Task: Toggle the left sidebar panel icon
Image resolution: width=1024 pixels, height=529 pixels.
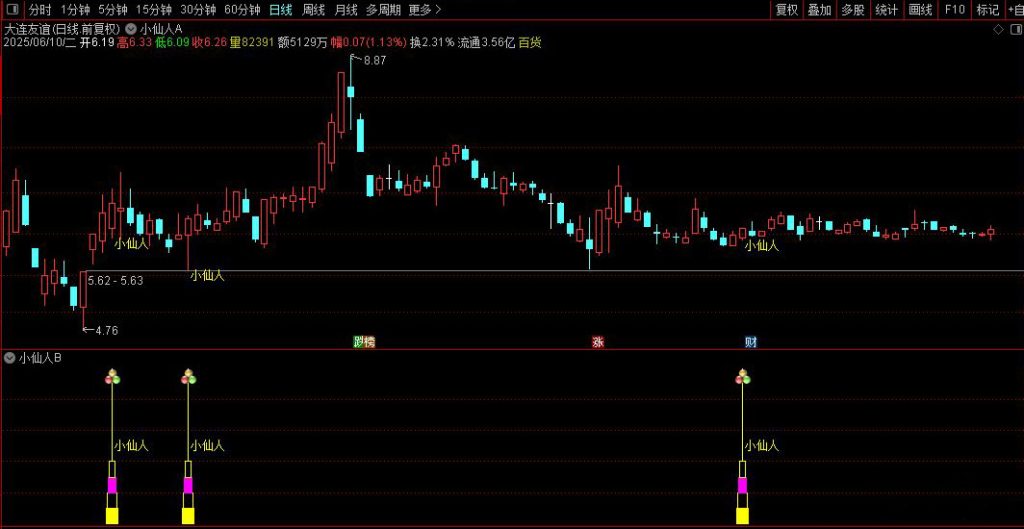Action: click(x=13, y=10)
